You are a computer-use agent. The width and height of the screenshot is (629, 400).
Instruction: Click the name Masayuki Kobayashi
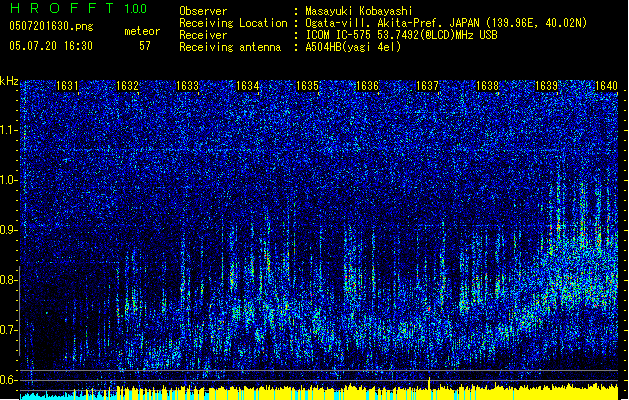359,11
